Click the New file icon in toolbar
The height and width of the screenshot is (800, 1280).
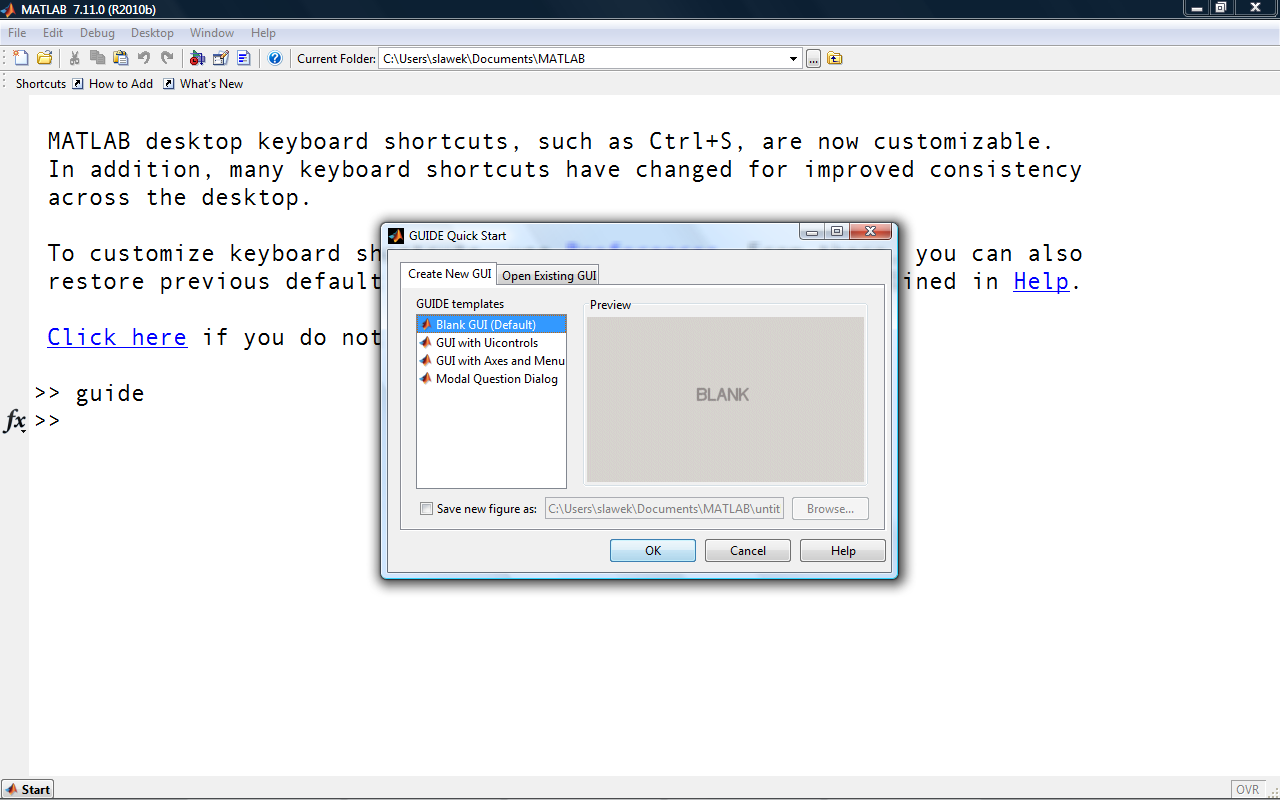point(21,58)
